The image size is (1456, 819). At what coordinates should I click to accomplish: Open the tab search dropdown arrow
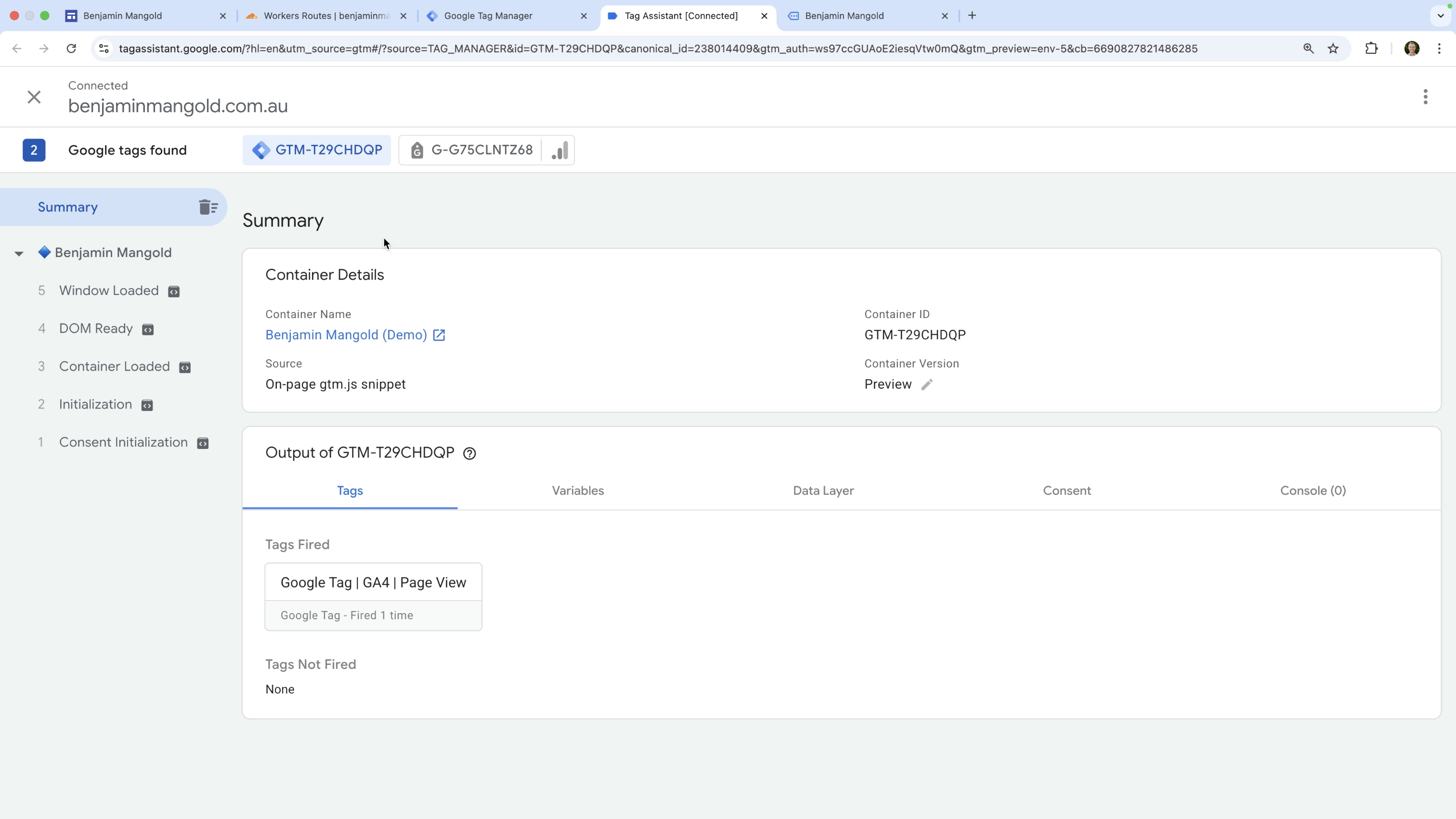[x=1441, y=16]
